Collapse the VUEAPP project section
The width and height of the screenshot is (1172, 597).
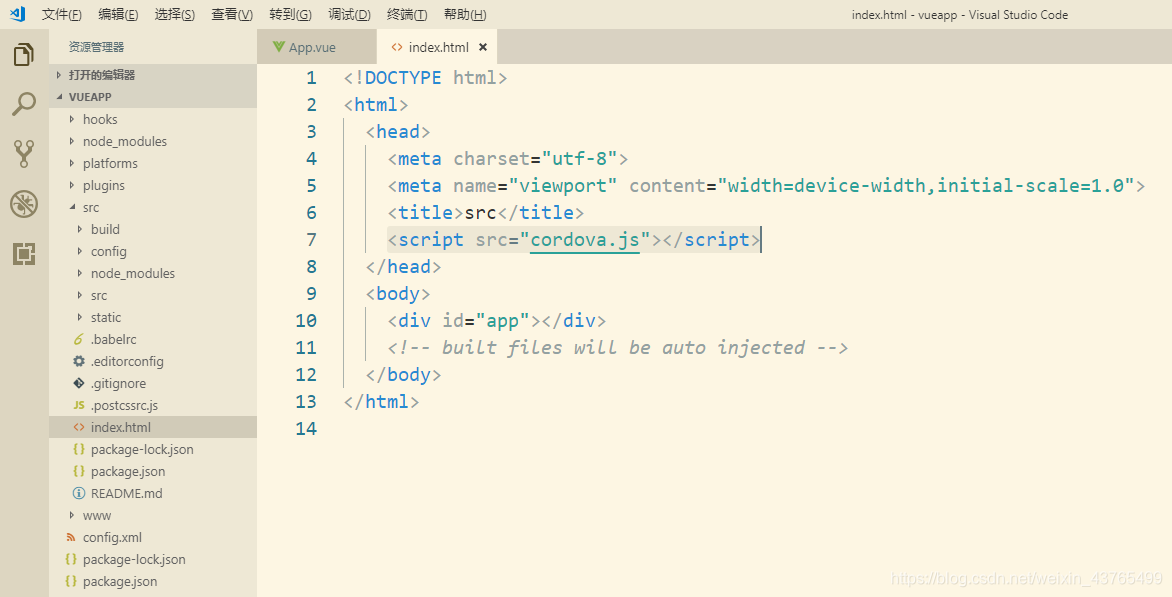152,97
